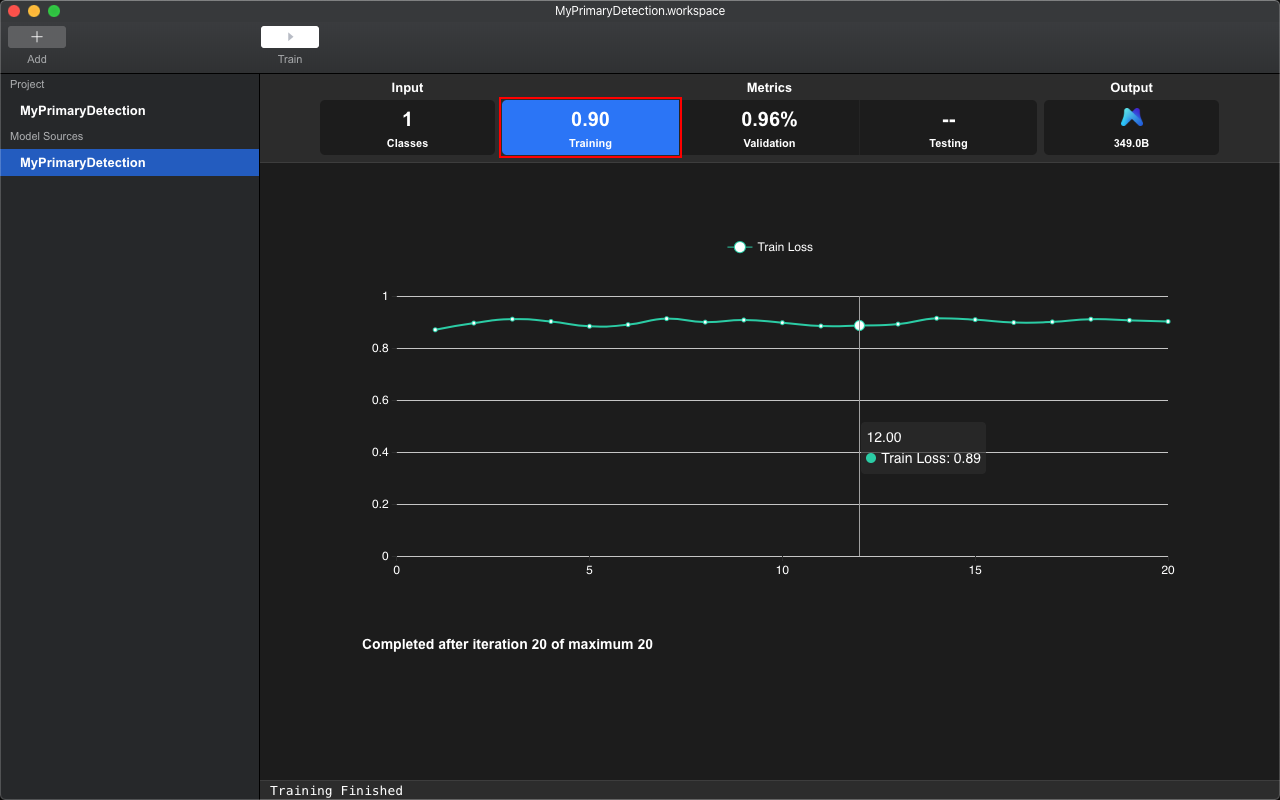
Task: Click the Metrics heading
Action: coord(769,88)
